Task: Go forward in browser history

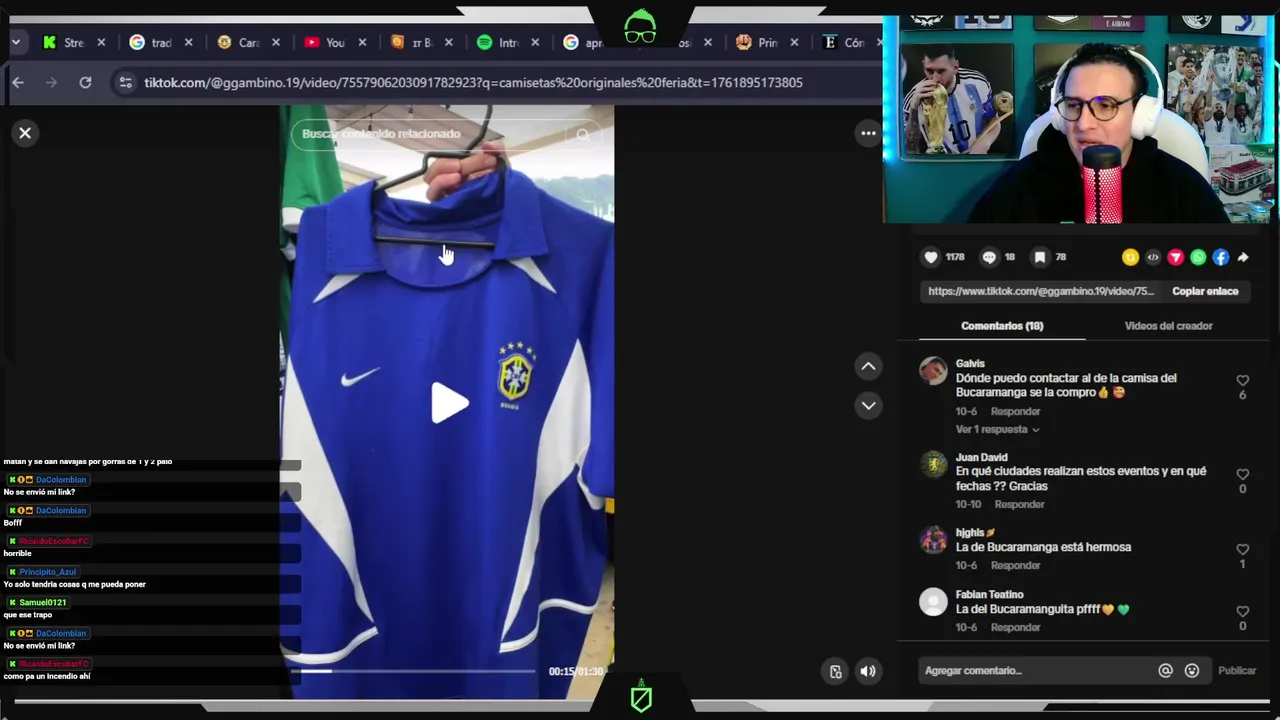Action: [51, 82]
